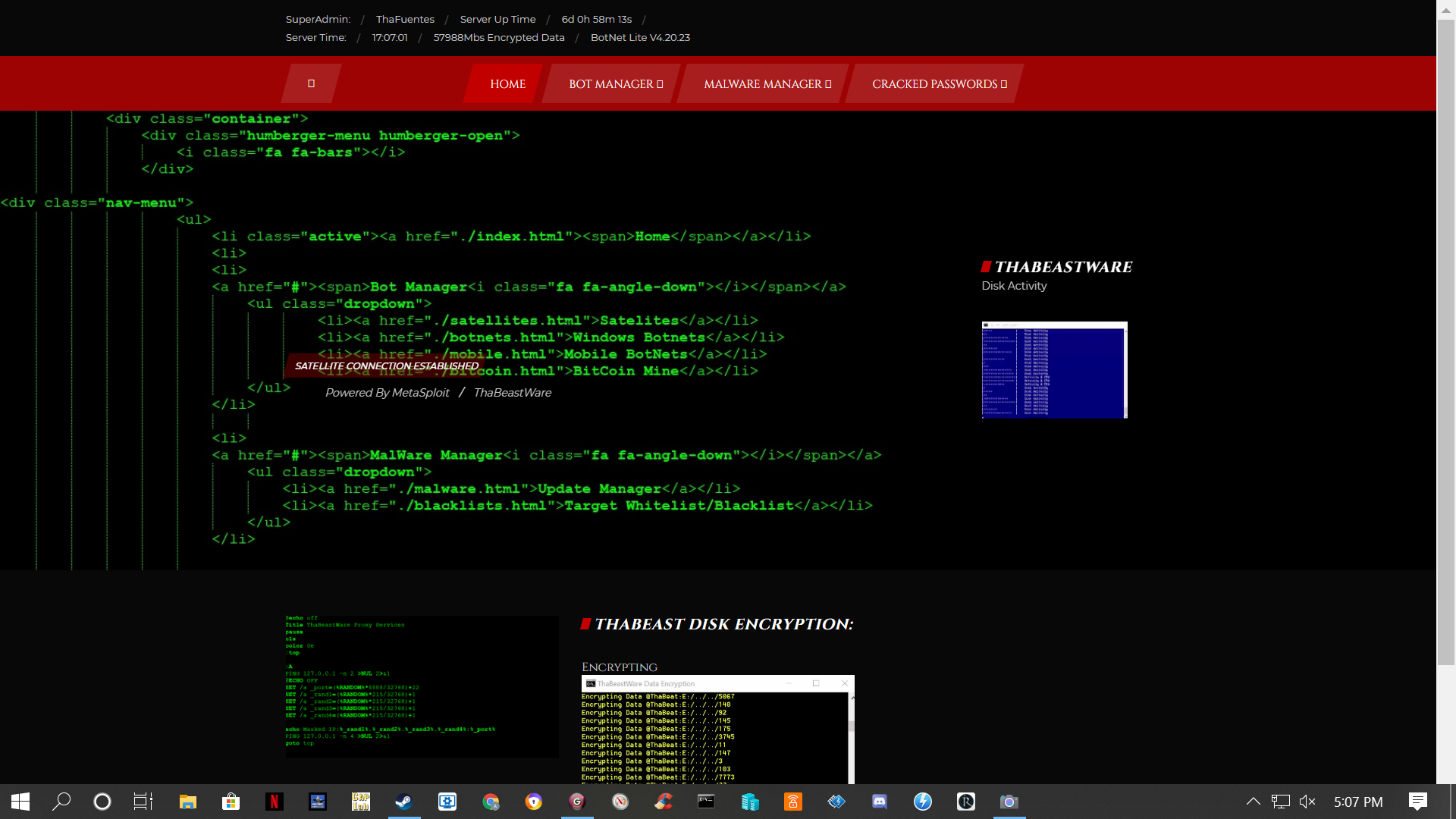1456x819 pixels.
Task: Click the page vertical scrollbar thumb
Action: (x=1446, y=341)
